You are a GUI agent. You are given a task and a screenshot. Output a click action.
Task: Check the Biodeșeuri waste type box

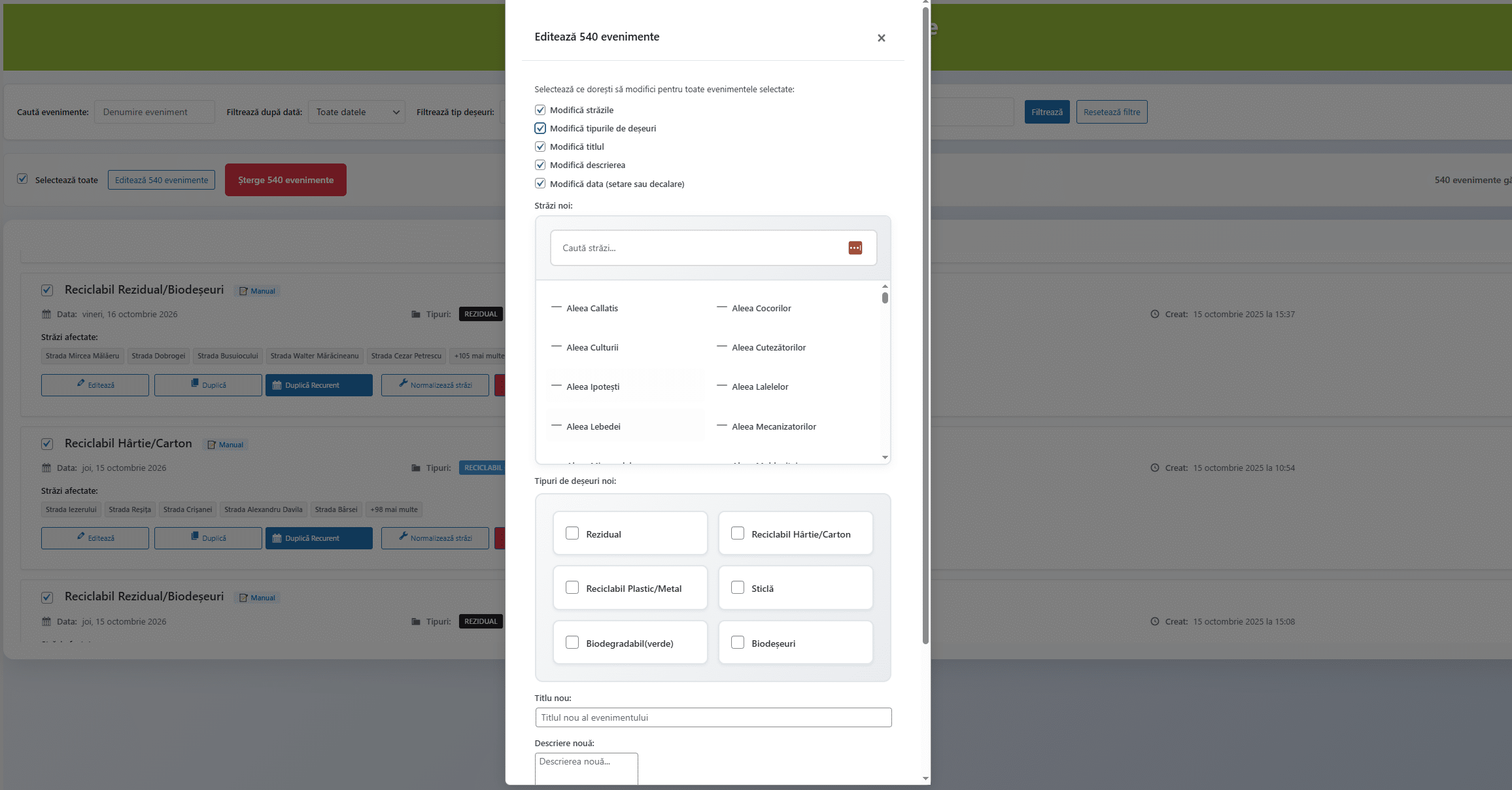coord(738,643)
